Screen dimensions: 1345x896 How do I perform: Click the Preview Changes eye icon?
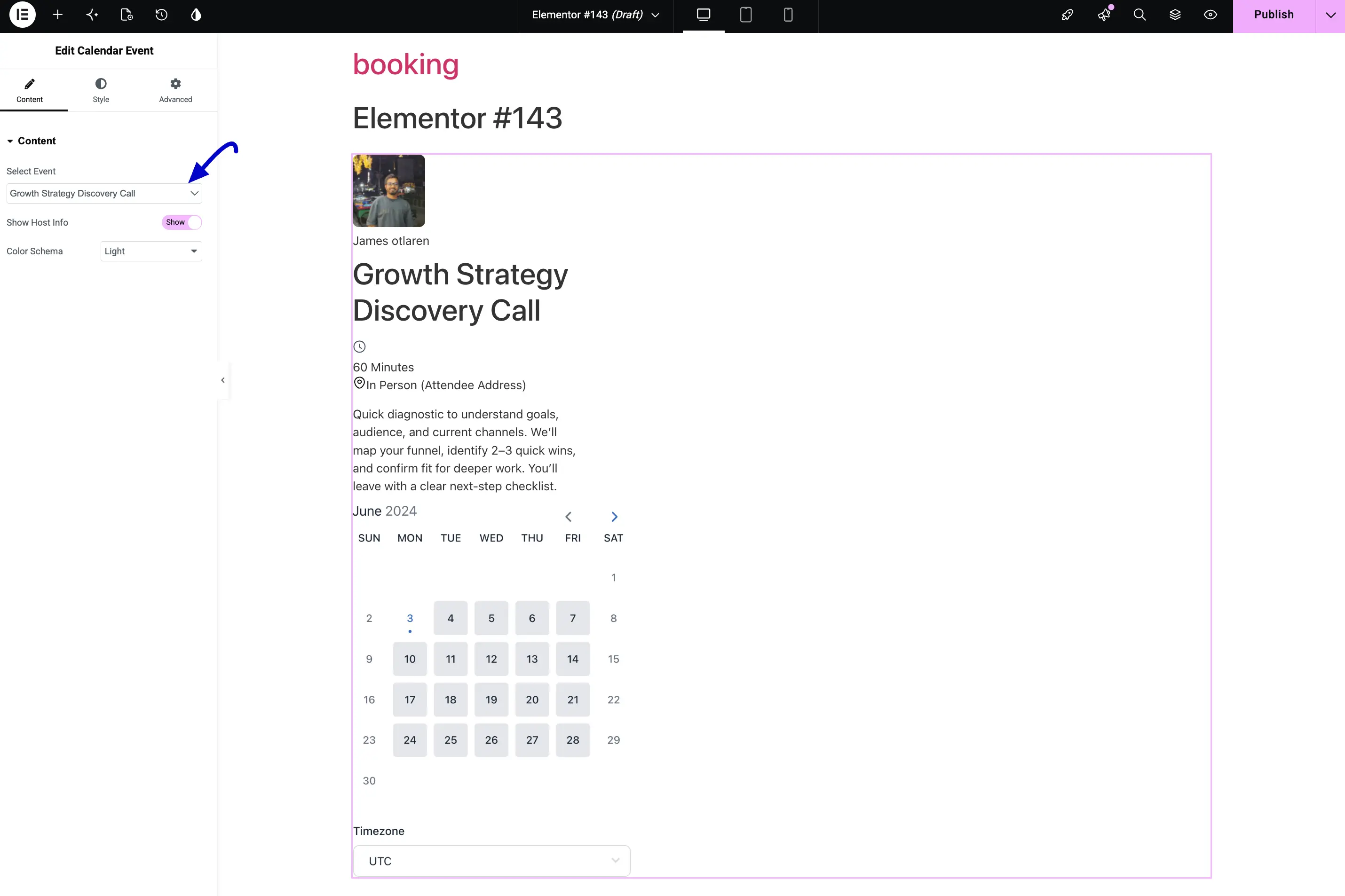[1210, 15]
